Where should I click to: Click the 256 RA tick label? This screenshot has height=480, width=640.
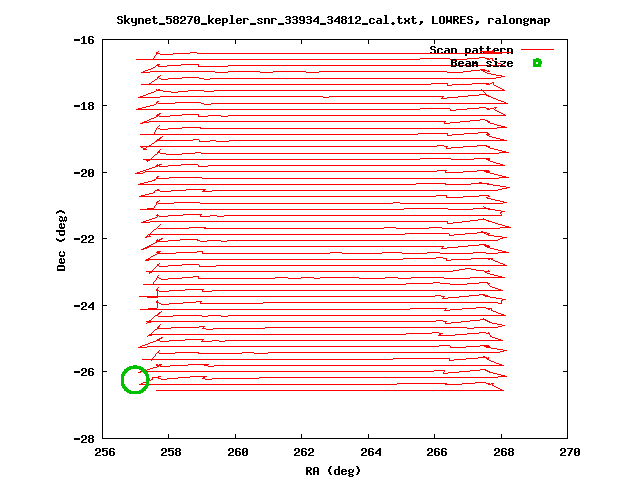click(105, 452)
